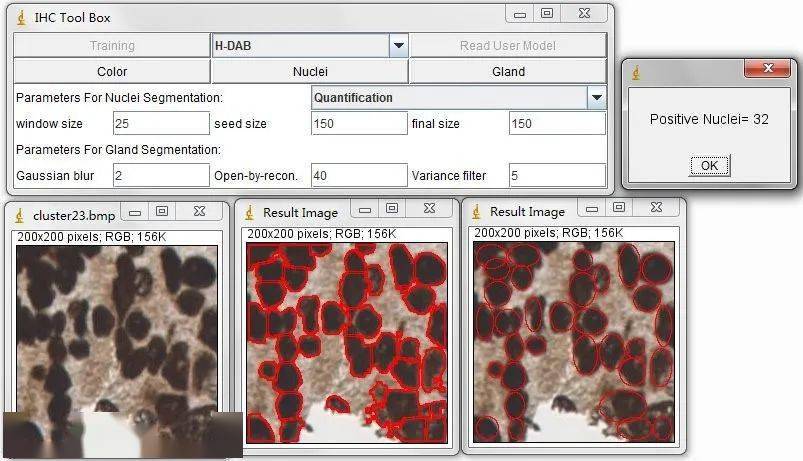
Task: Click the IHC Tool Box microscope title icon
Action: (21, 16)
